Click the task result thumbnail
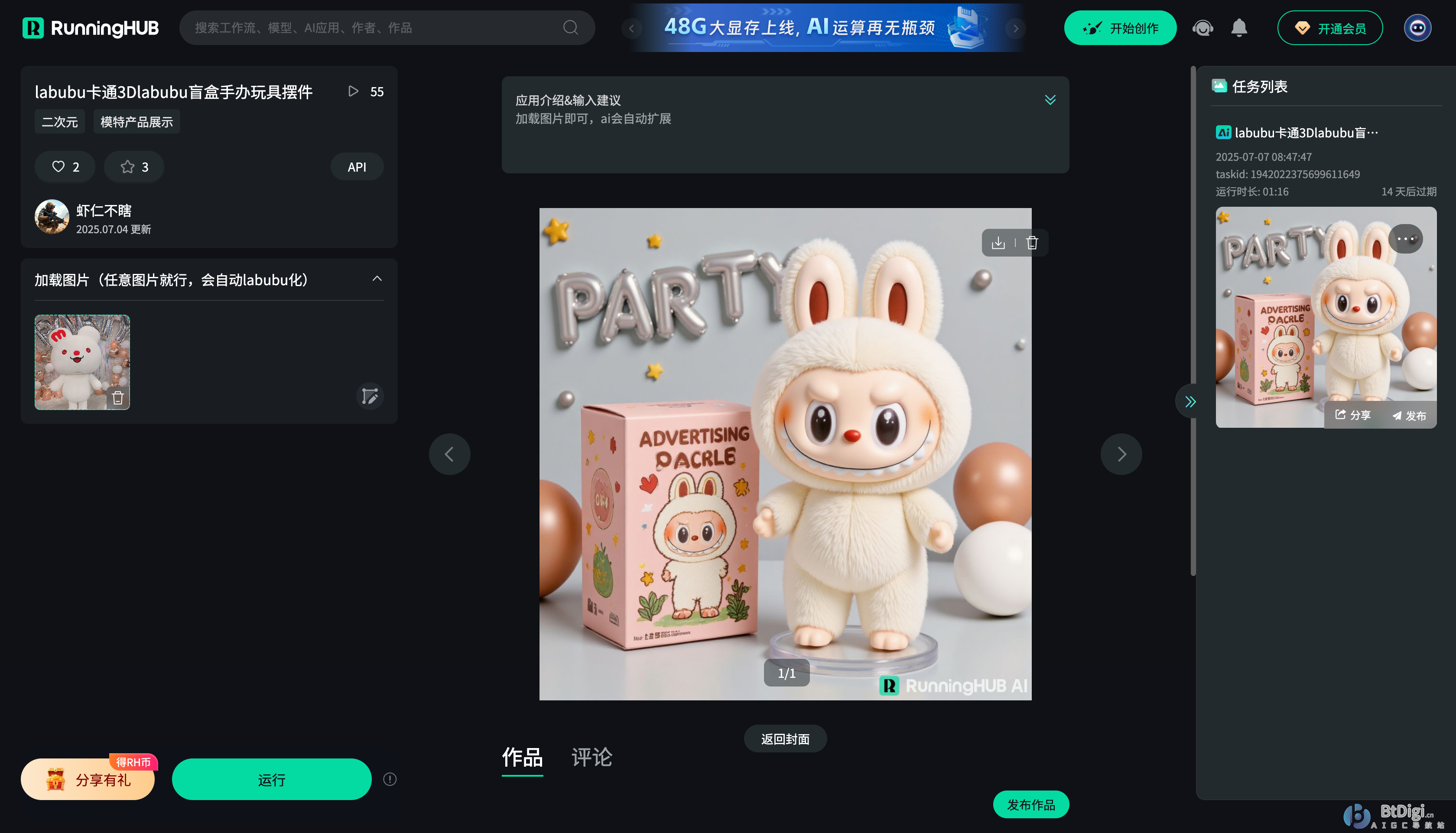This screenshot has height=833, width=1456. coord(1326,317)
